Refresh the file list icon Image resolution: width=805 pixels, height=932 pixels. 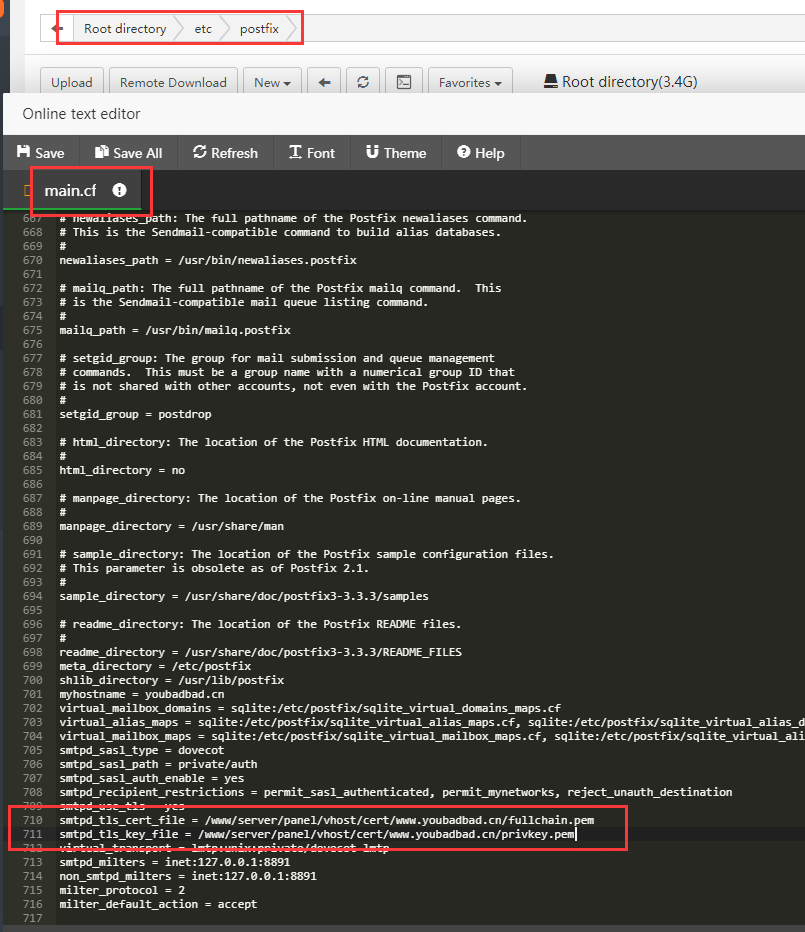[363, 82]
